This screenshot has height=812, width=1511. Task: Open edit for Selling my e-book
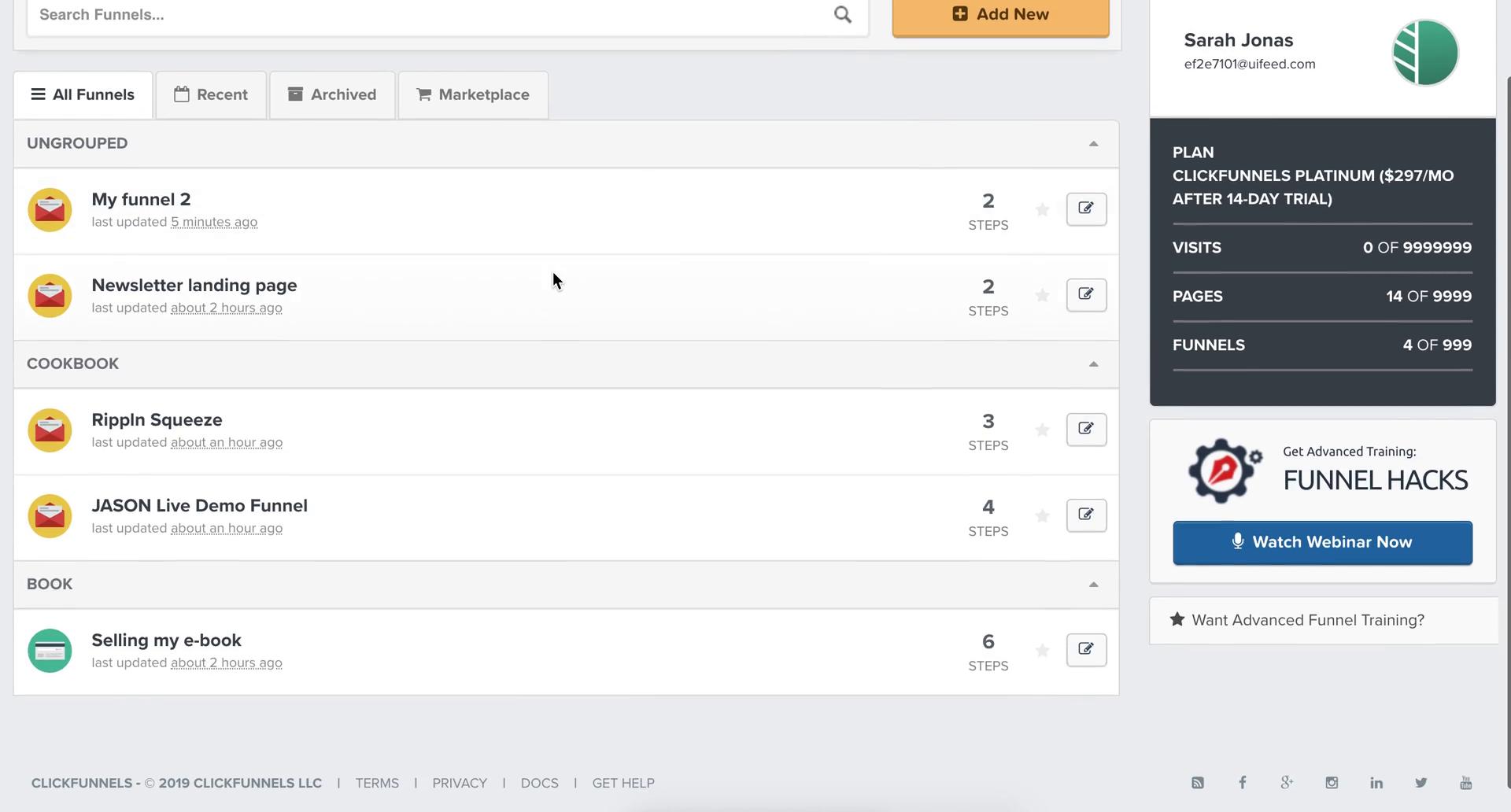(1086, 649)
